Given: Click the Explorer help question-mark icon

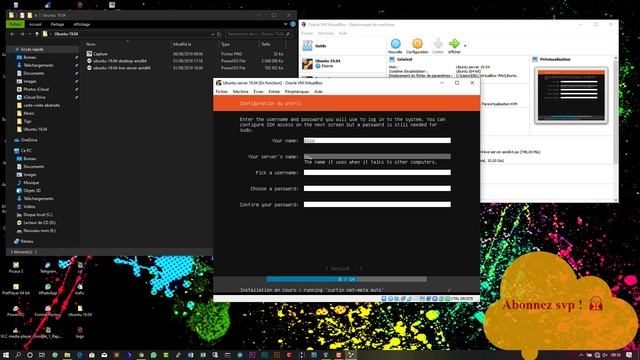Looking at the screenshot, I should [293, 24].
